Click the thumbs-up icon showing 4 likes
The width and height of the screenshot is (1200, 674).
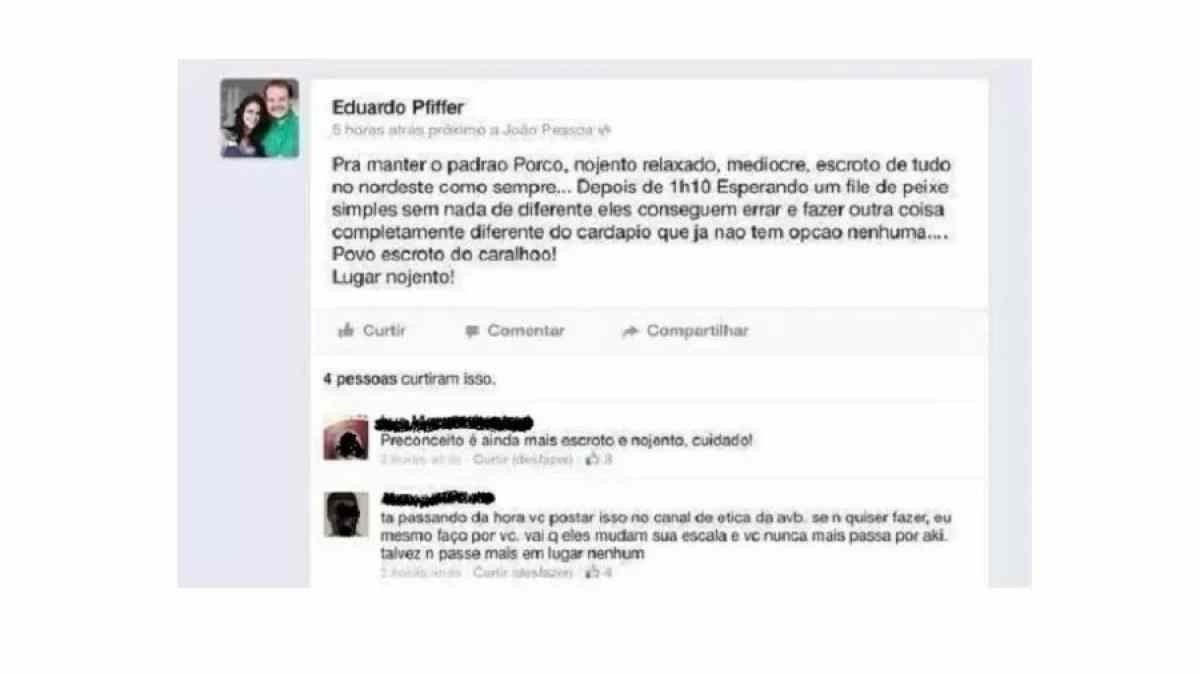pos(593,573)
